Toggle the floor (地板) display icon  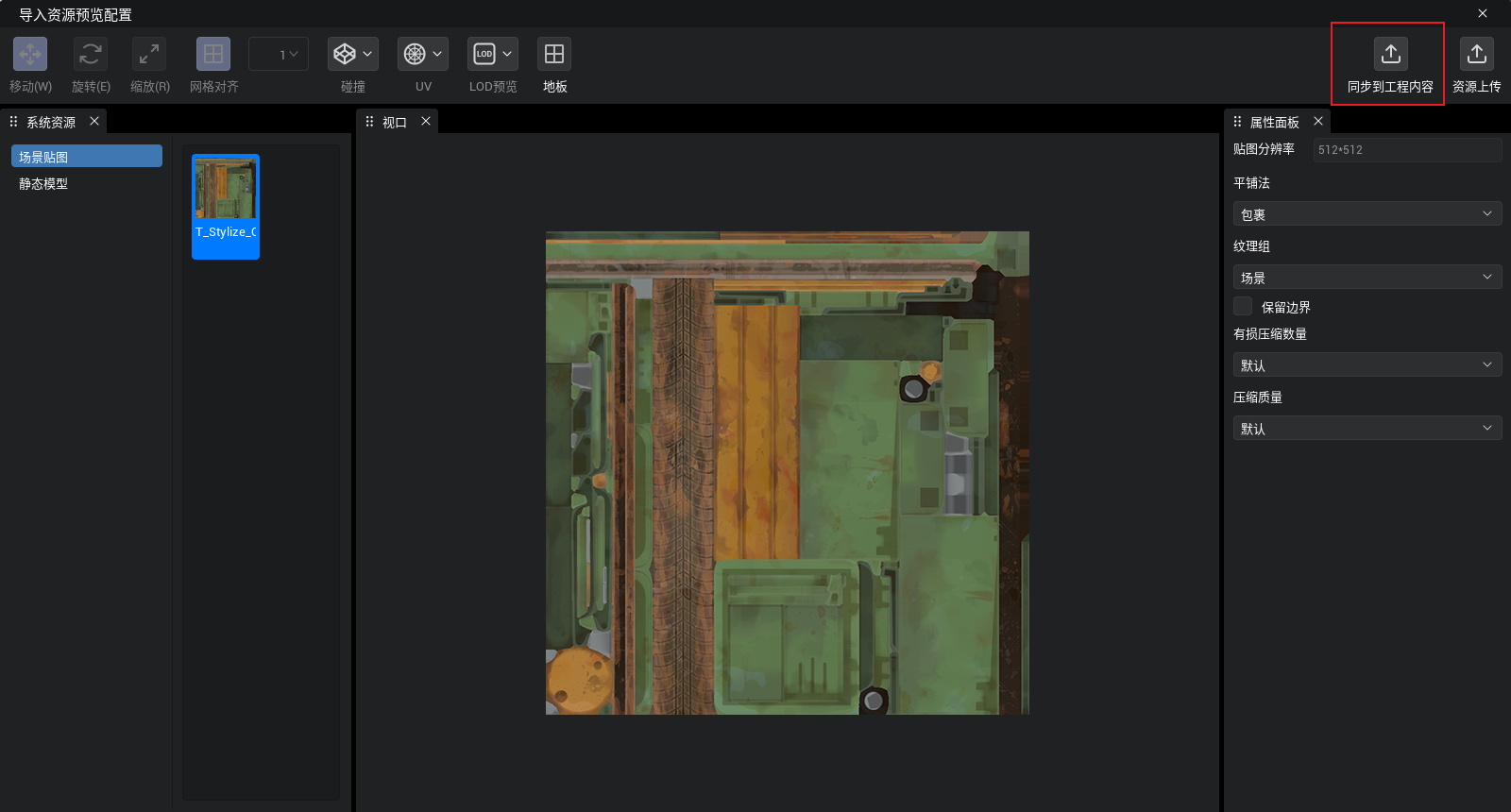pos(554,54)
